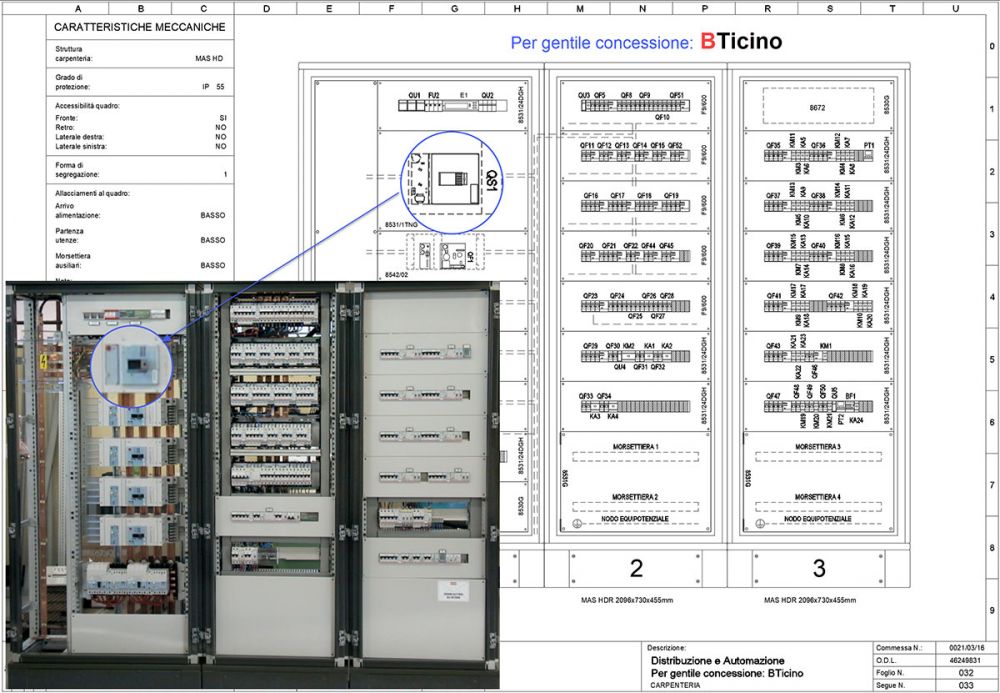Select the QF1 breaker symbol in the drawing
The height and width of the screenshot is (693, 1000).
click(452, 256)
